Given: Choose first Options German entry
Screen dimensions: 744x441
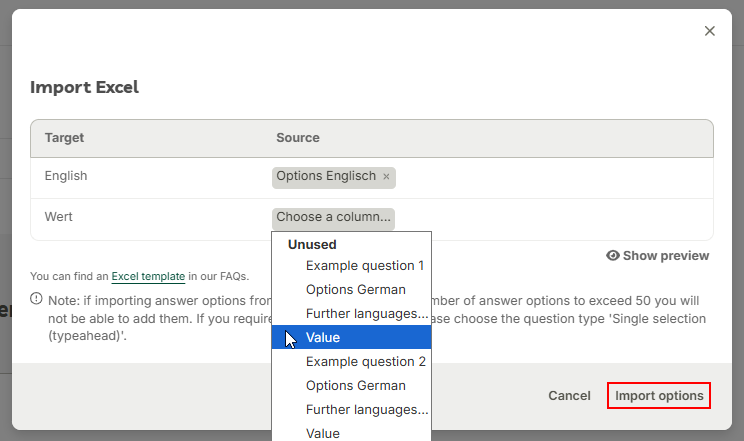Looking at the screenshot, I should tap(352, 290).
